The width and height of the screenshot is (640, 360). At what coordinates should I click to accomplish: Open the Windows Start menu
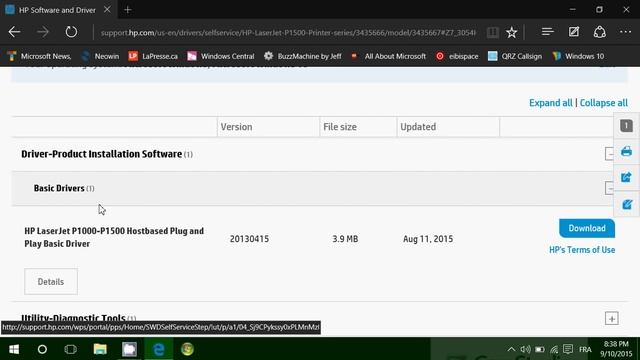tap(14, 349)
